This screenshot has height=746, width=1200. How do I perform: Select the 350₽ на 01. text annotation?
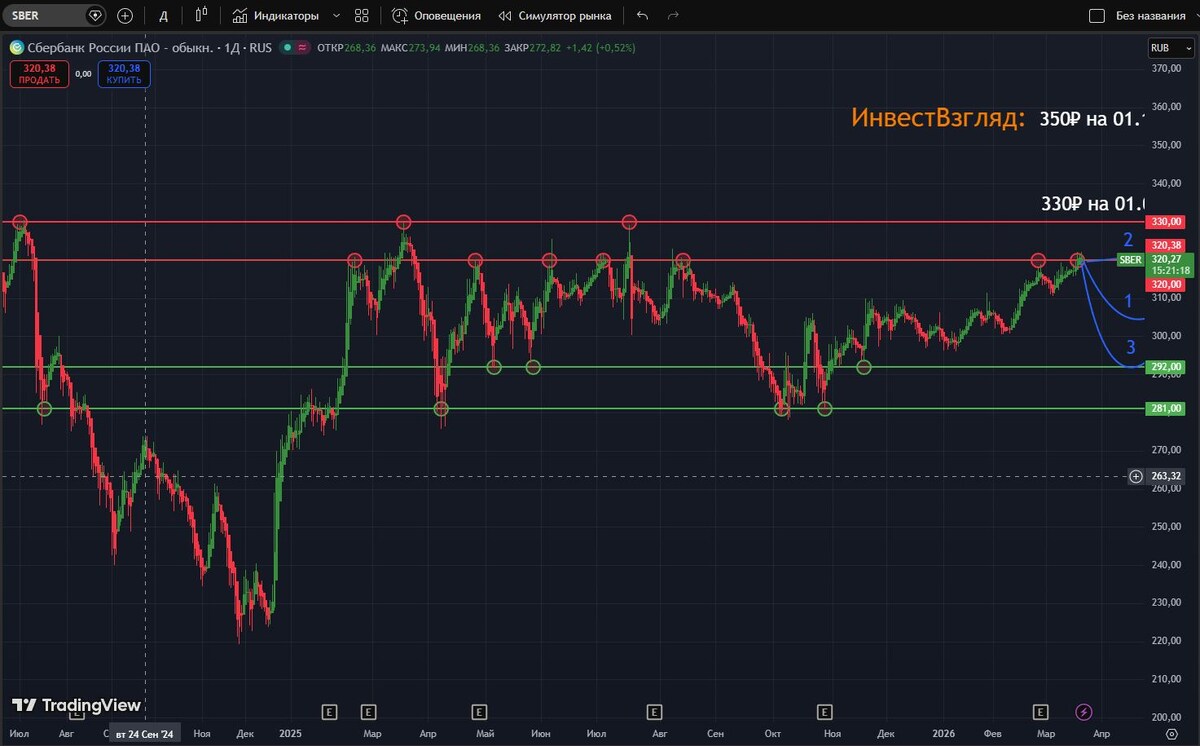point(1092,119)
